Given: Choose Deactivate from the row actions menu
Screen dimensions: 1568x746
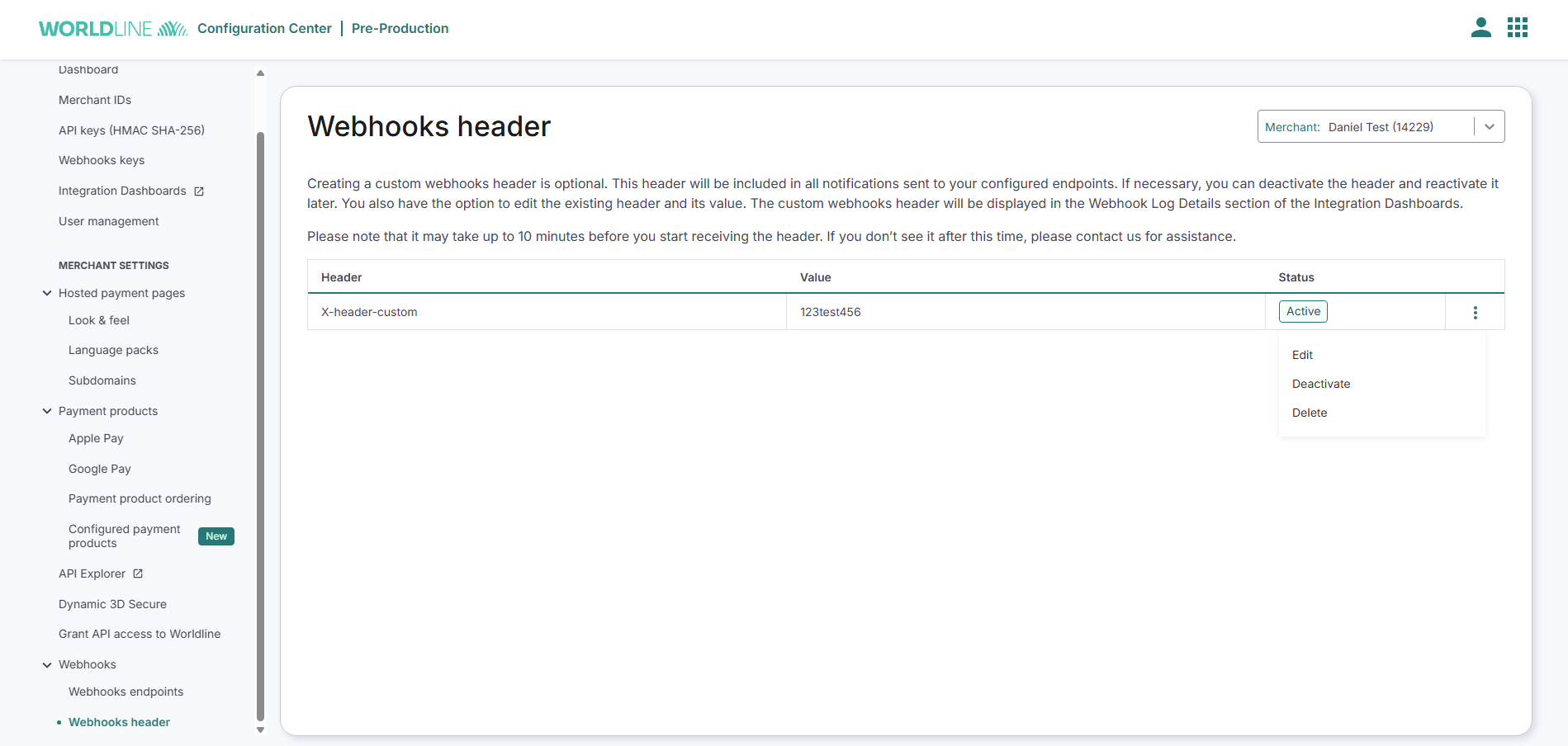Looking at the screenshot, I should coord(1321,384).
